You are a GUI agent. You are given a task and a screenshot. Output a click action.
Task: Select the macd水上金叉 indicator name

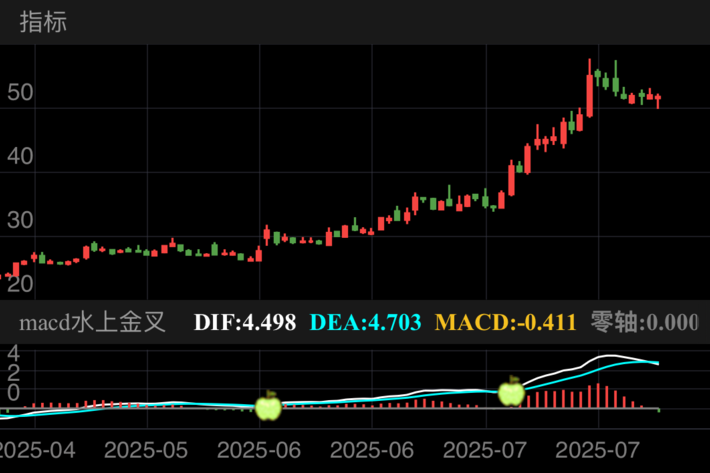tap(94, 322)
